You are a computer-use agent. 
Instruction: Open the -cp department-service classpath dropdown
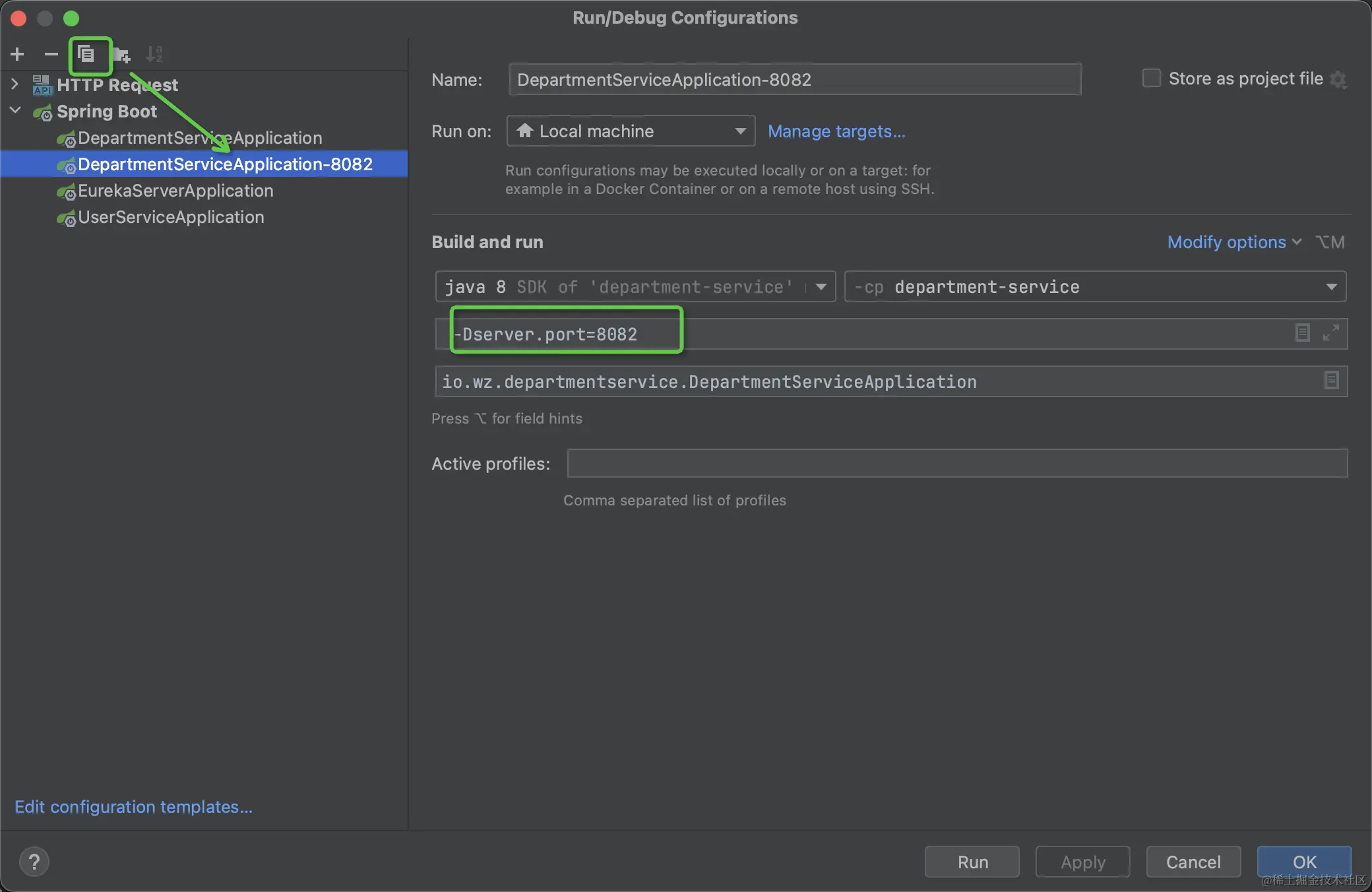[x=1331, y=286]
